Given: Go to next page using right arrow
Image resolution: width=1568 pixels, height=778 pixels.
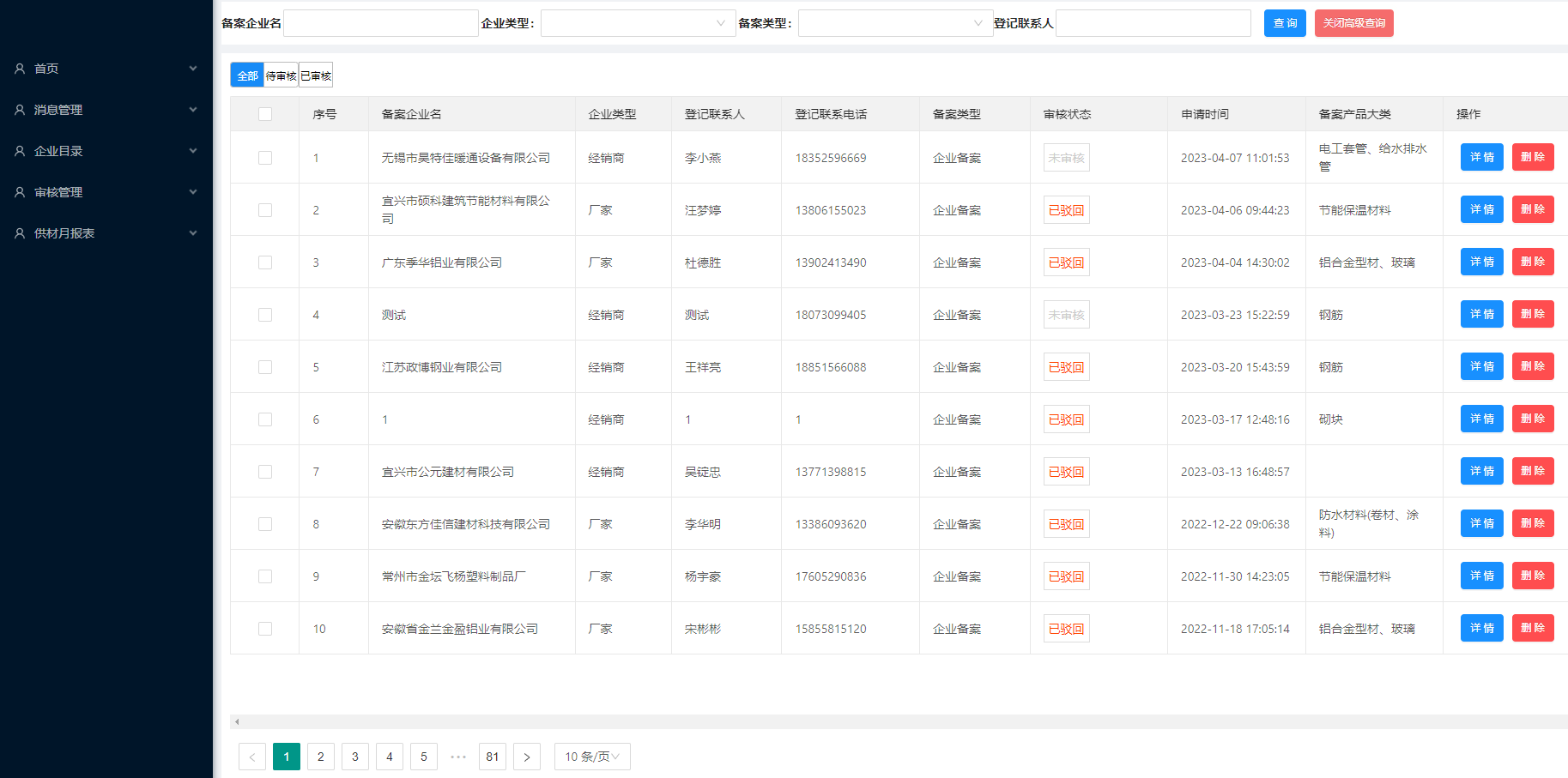Looking at the screenshot, I should coord(526,757).
